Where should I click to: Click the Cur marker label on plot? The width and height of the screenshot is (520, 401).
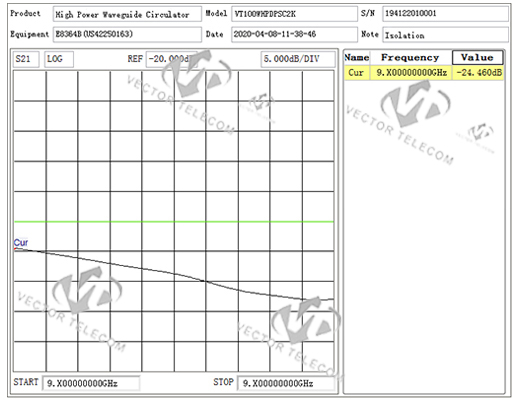point(21,243)
